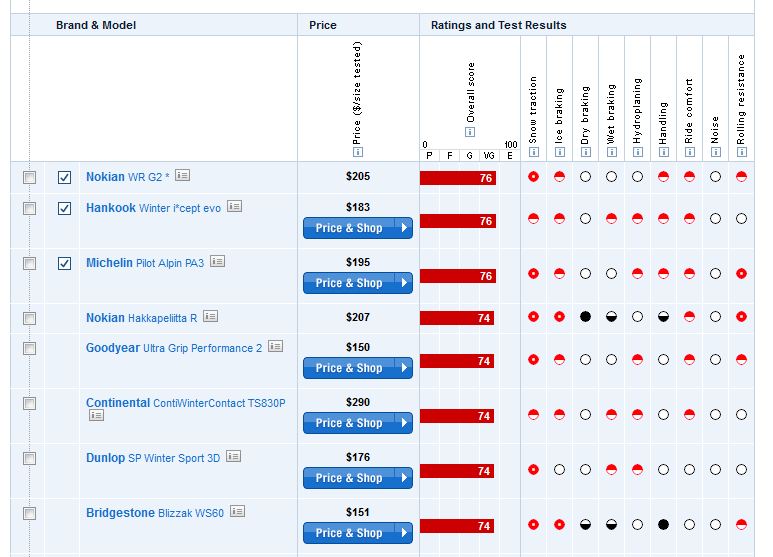Click Nokian WR G2 overall score bar 76
This screenshot has width=773, height=557.
[458, 178]
